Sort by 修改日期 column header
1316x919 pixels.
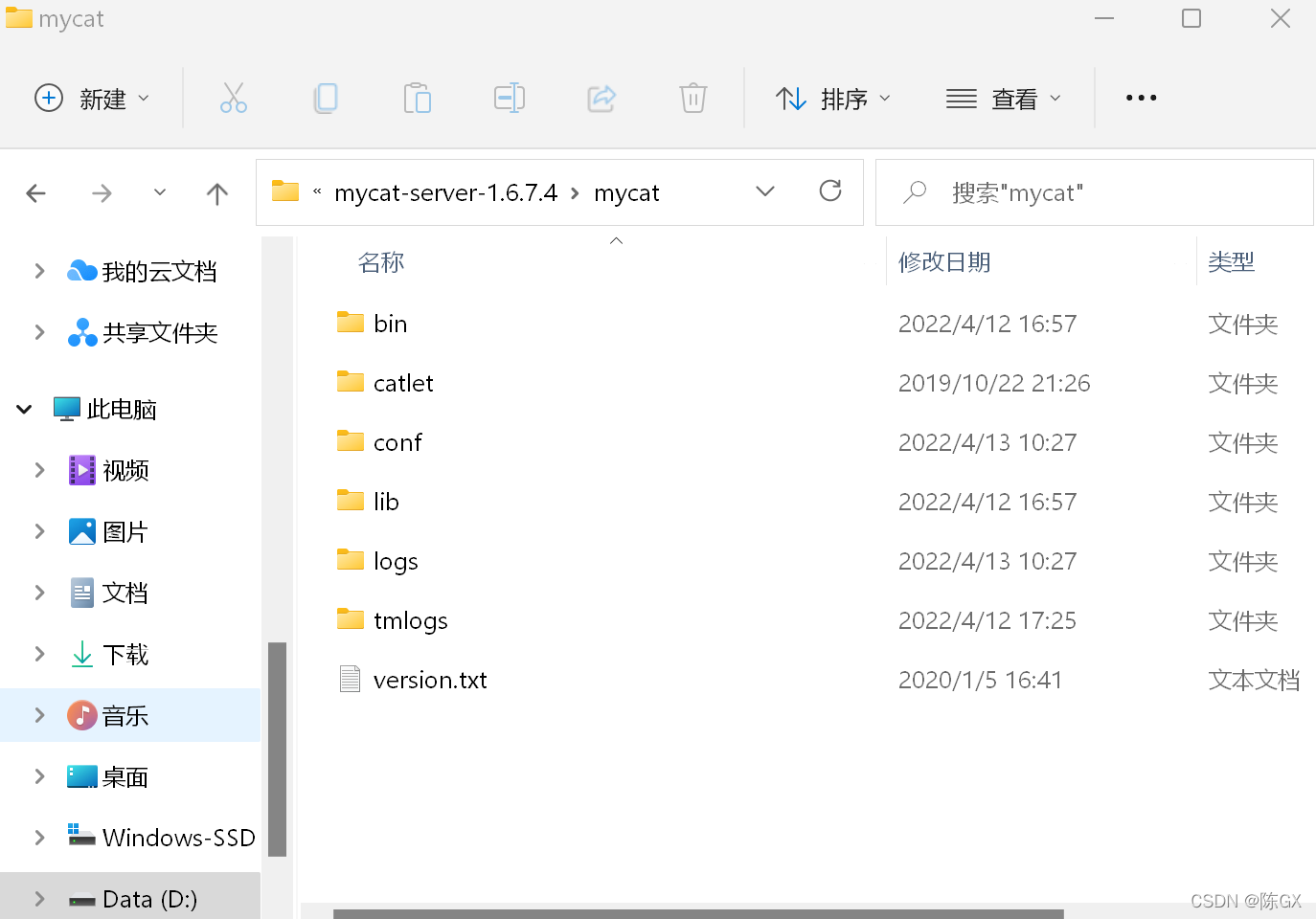pyautogui.click(x=944, y=262)
